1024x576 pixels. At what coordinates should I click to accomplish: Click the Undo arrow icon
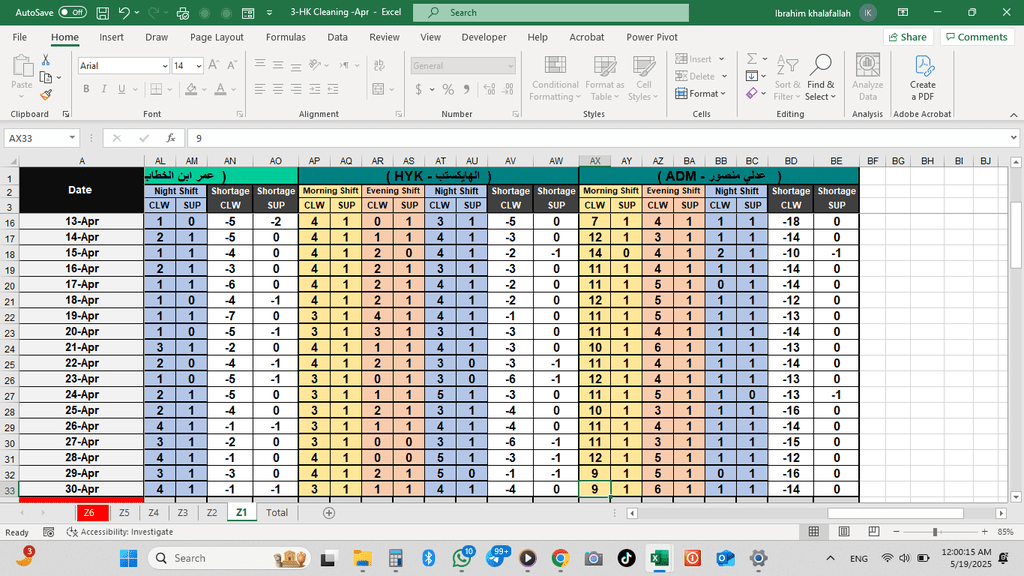pos(124,13)
